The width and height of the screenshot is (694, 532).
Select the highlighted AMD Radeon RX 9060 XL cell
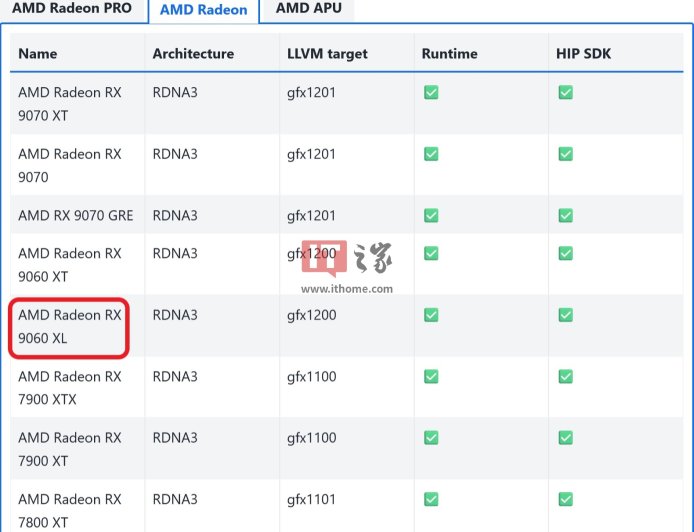pyautogui.click(x=70, y=327)
